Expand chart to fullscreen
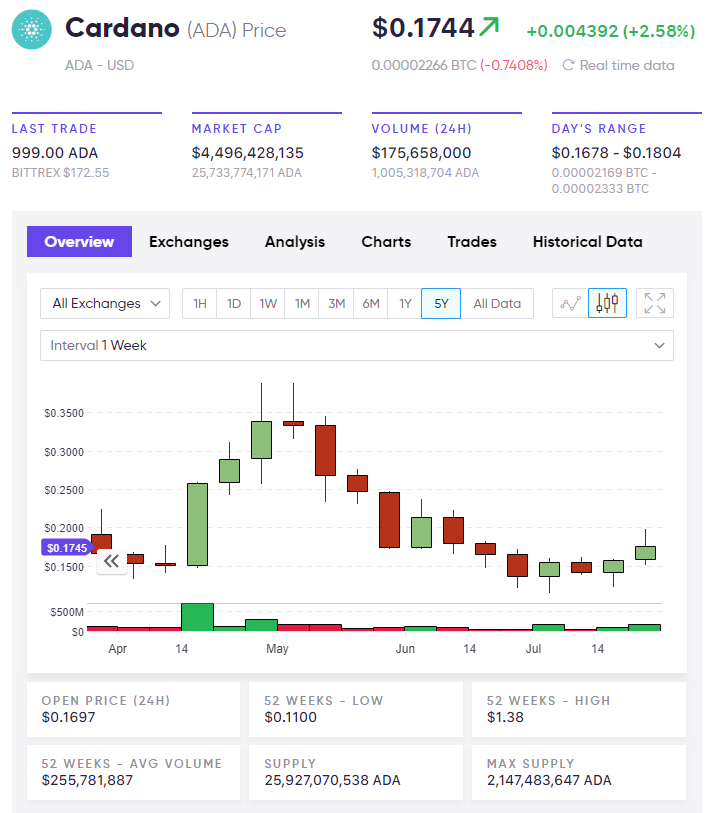 tap(655, 303)
